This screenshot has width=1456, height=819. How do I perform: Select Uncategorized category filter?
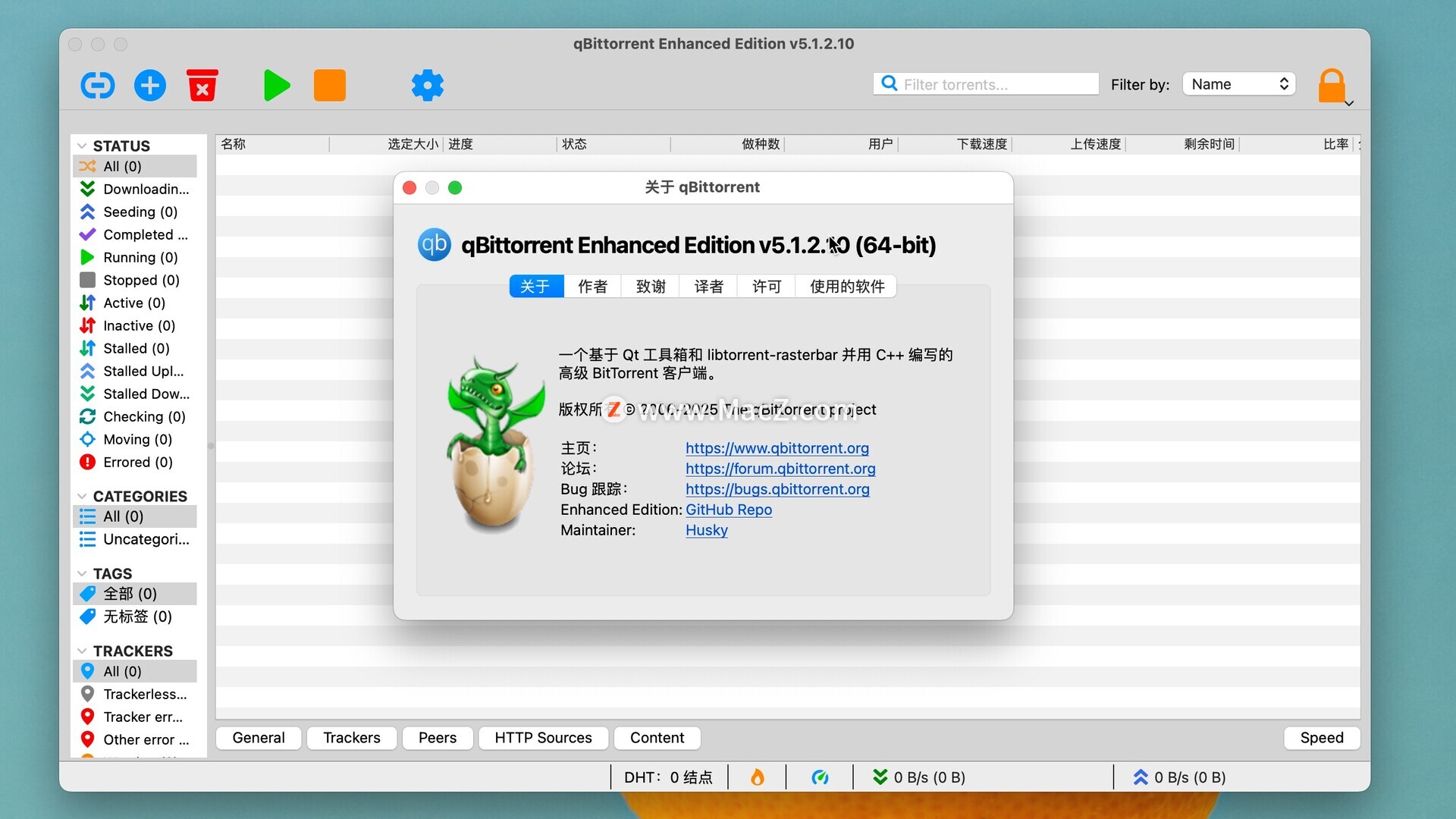135,539
